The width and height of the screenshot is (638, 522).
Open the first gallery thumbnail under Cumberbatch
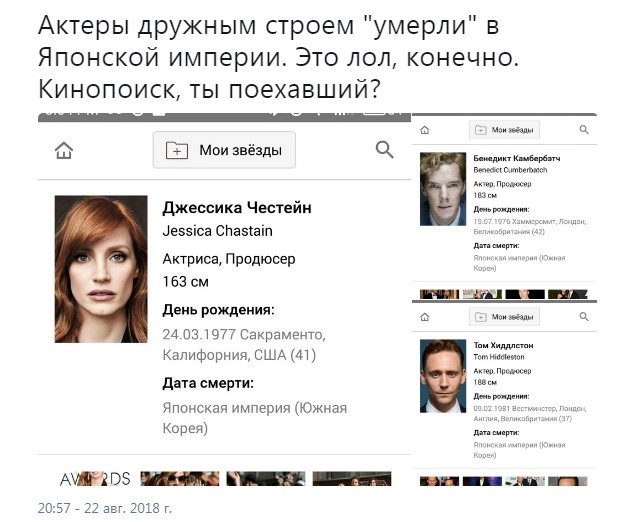click(x=439, y=294)
